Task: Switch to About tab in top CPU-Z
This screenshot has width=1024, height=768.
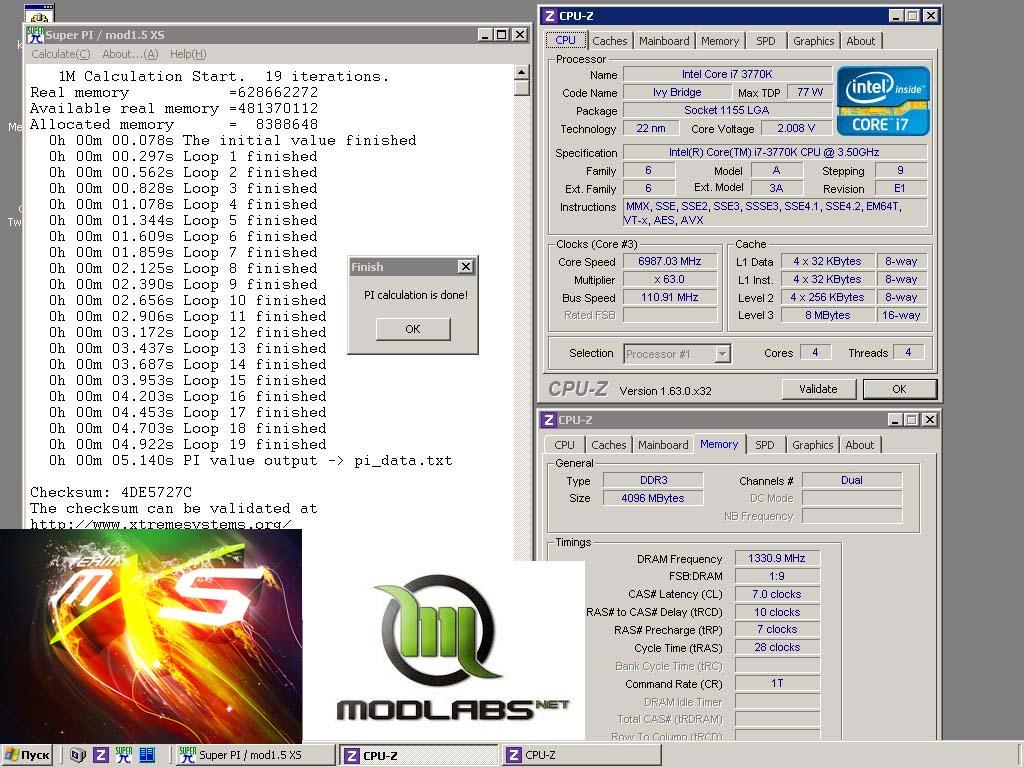Action: (861, 41)
